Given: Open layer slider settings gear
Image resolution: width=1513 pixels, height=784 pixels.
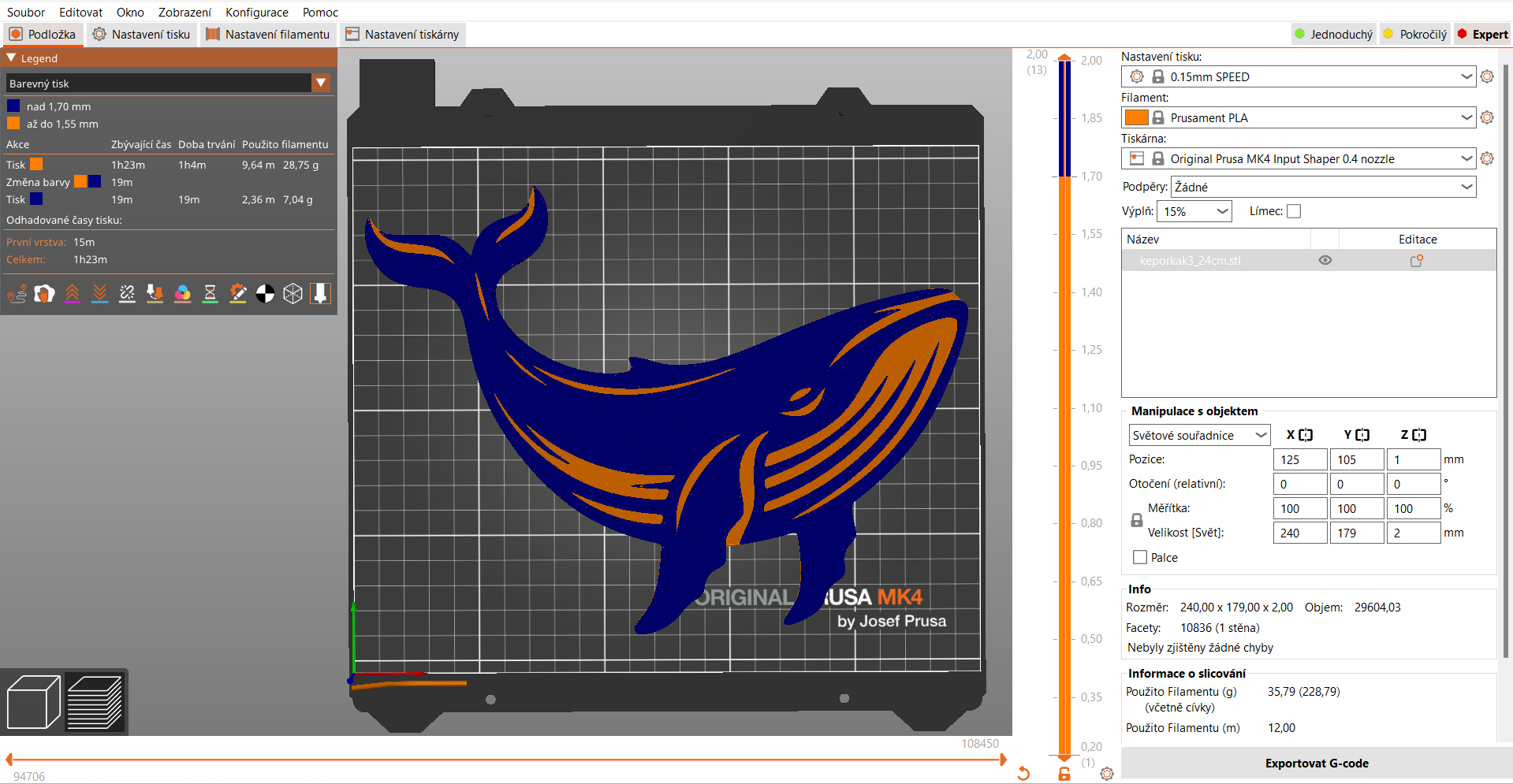Looking at the screenshot, I should 1107,774.
